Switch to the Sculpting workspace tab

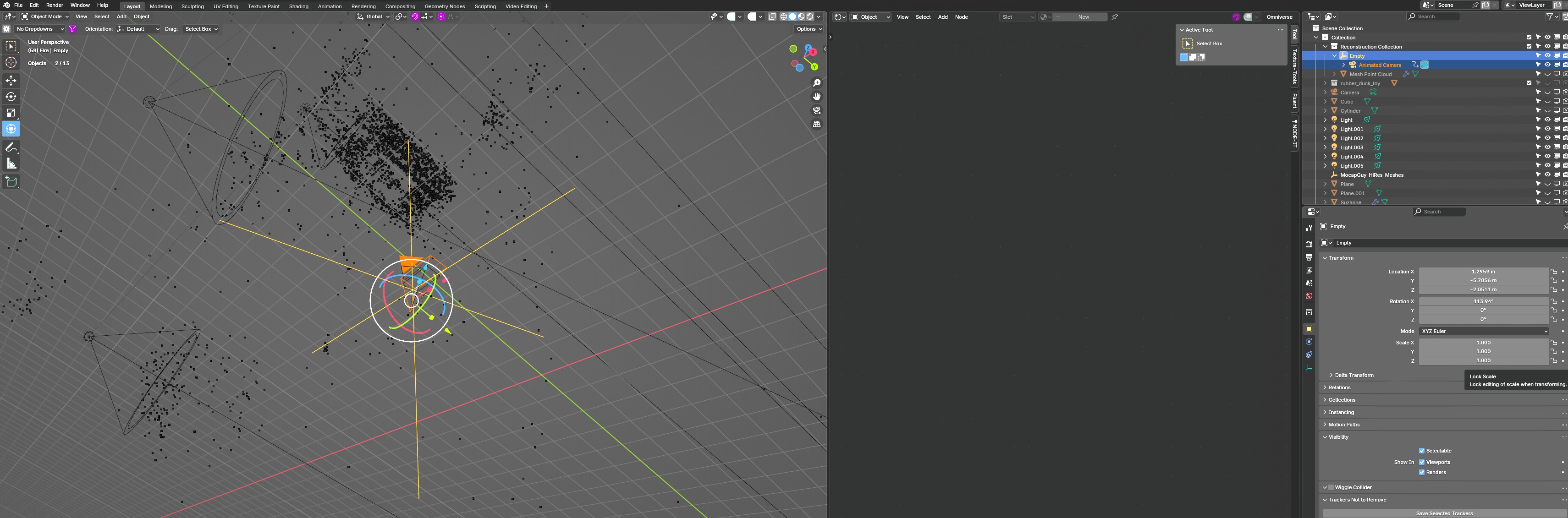pyautogui.click(x=193, y=7)
